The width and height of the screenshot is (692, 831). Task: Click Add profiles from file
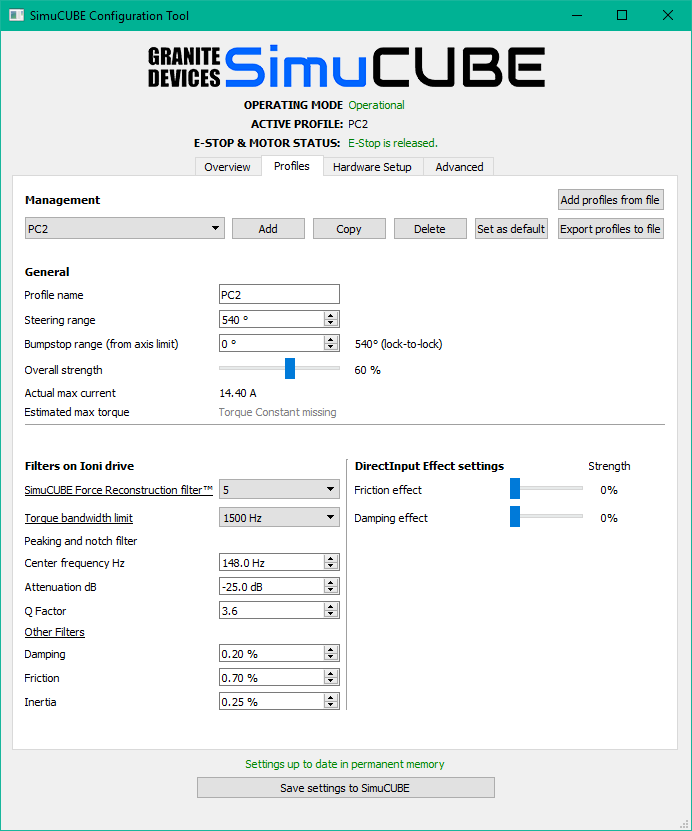610,200
